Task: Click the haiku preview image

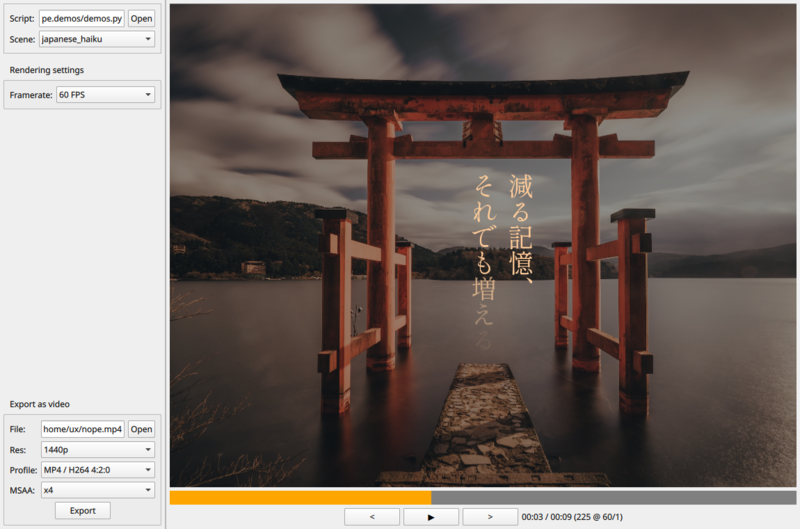Action: (x=483, y=245)
